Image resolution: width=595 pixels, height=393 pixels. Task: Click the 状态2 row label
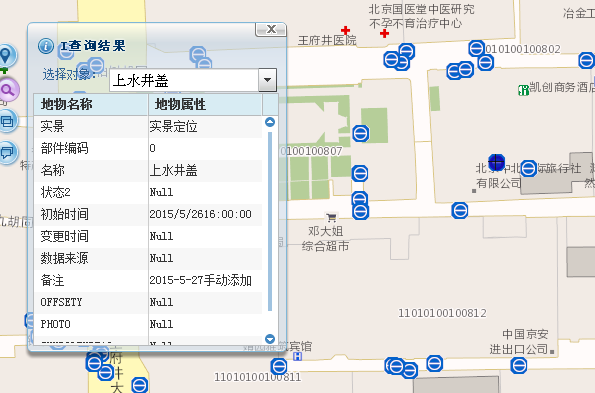[55, 192]
